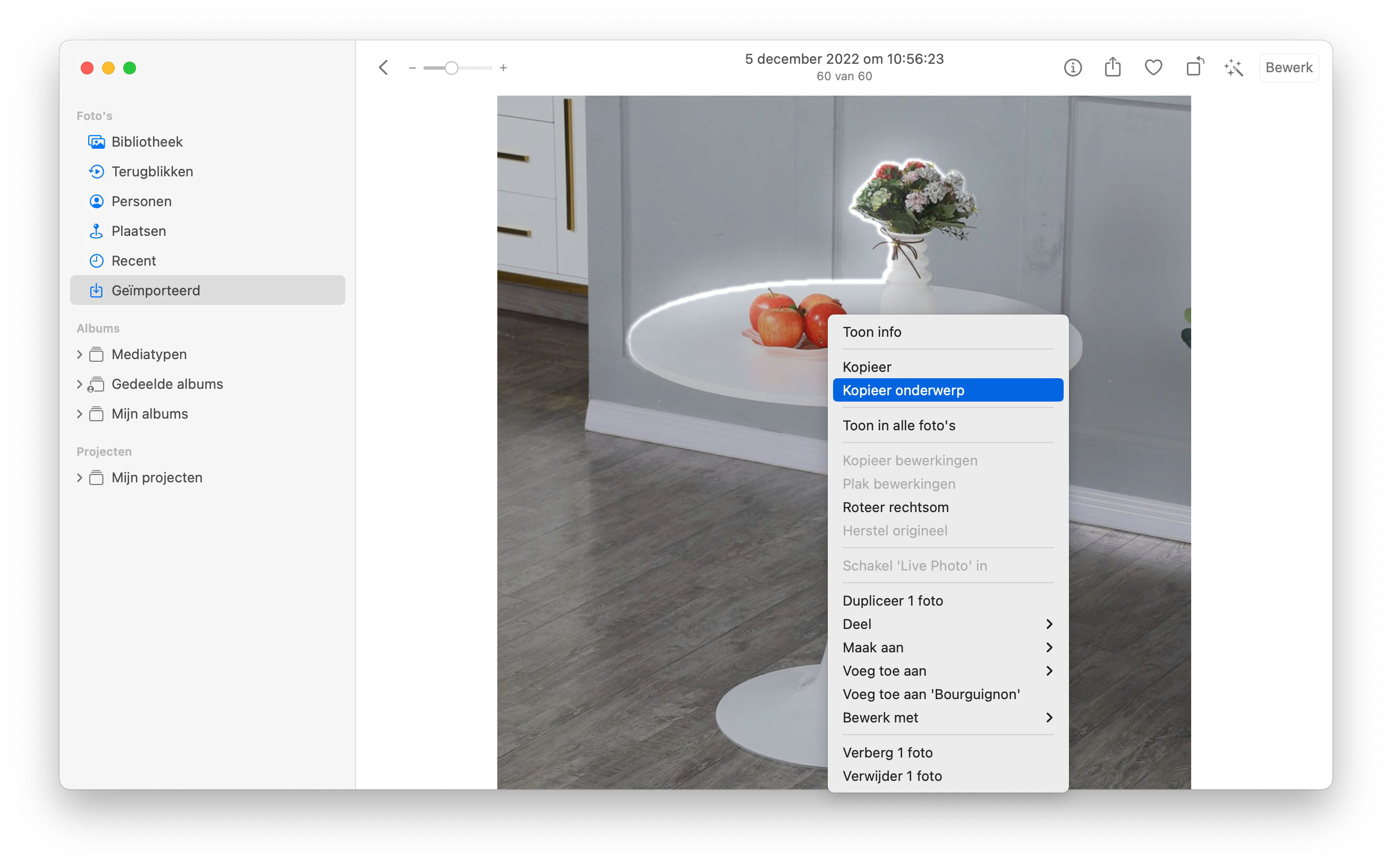Expand the Mediatypen chevron
The height and width of the screenshot is (868, 1392).
pyautogui.click(x=79, y=355)
